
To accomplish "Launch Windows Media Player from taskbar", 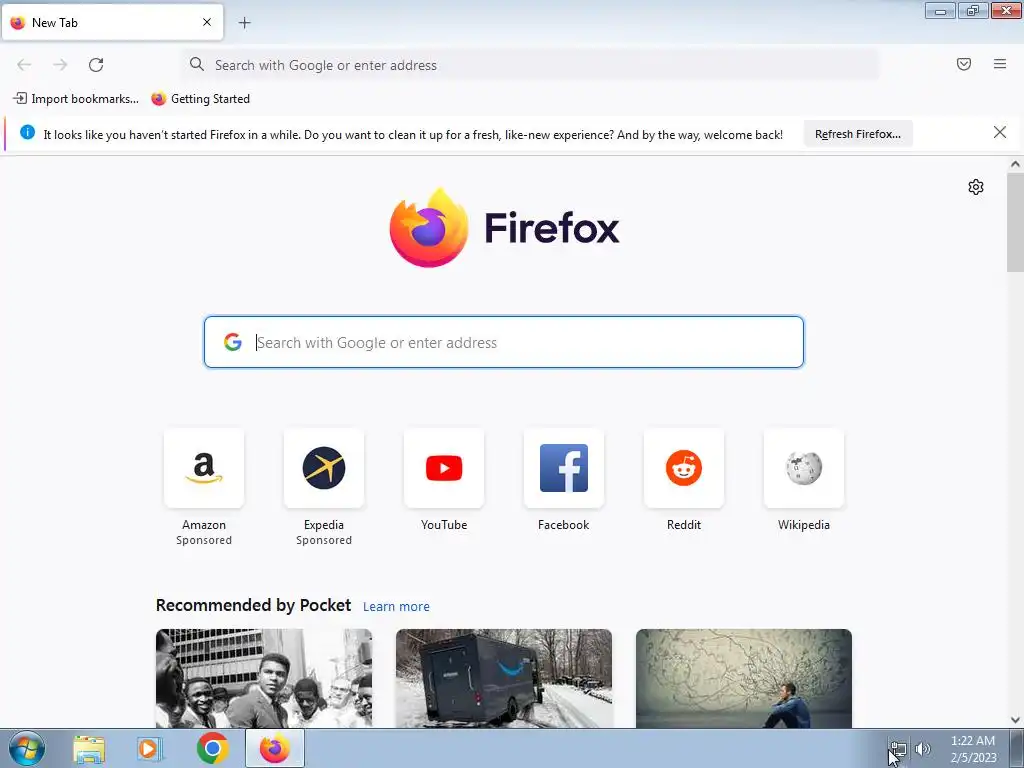I will 150,749.
